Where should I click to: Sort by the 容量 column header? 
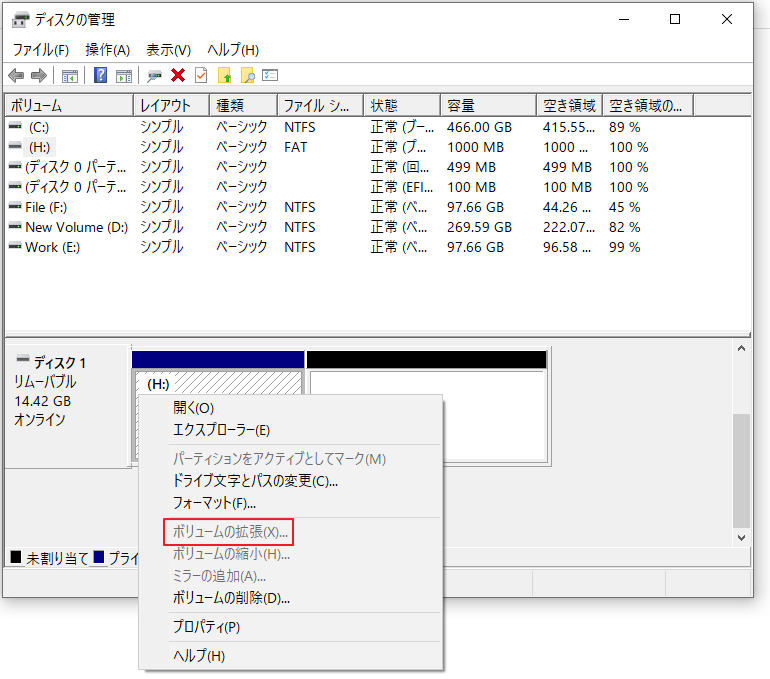pos(461,105)
